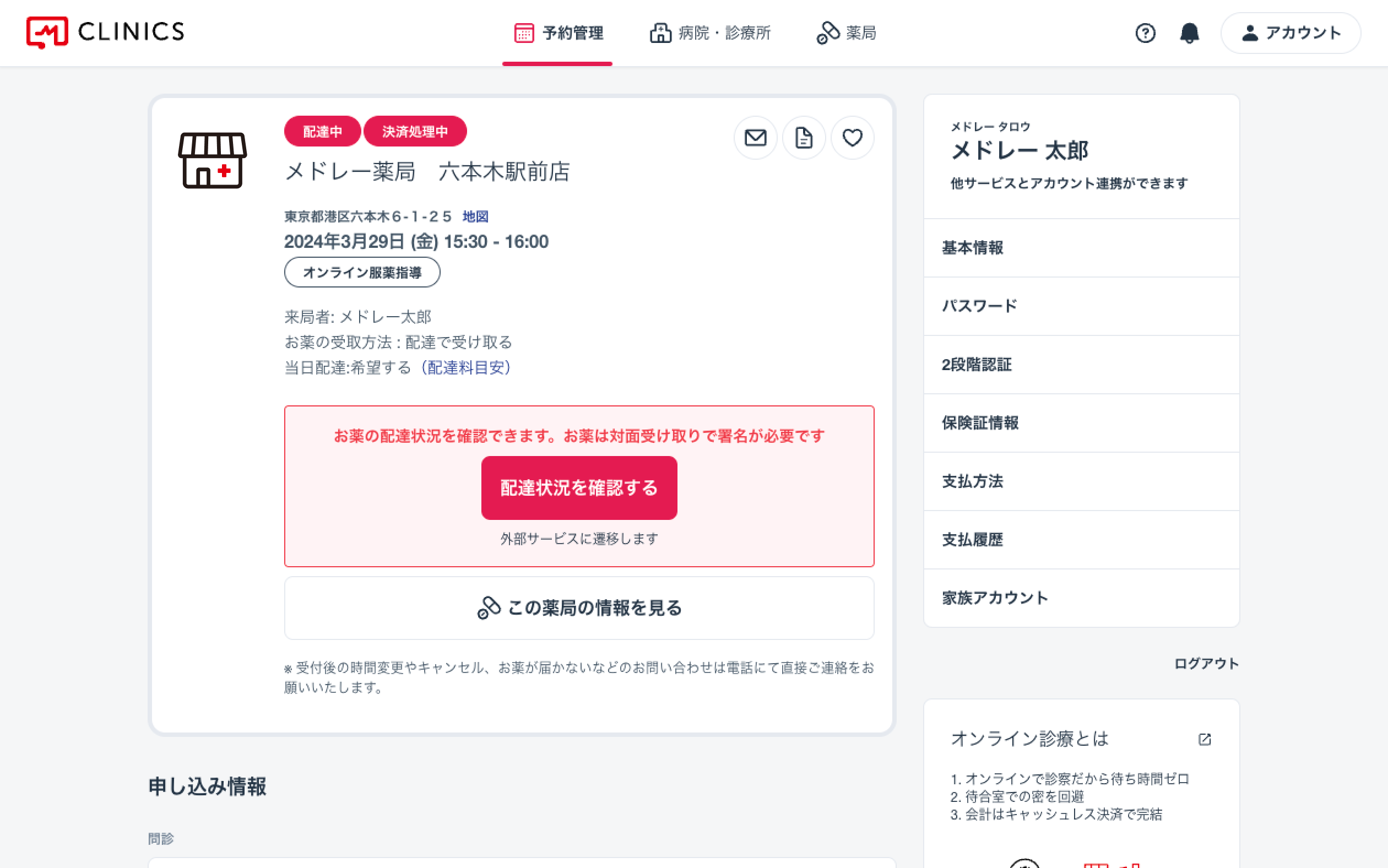Open パスワード settings
Image resolution: width=1388 pixels, height=868 pixels.
[1081, 306]
